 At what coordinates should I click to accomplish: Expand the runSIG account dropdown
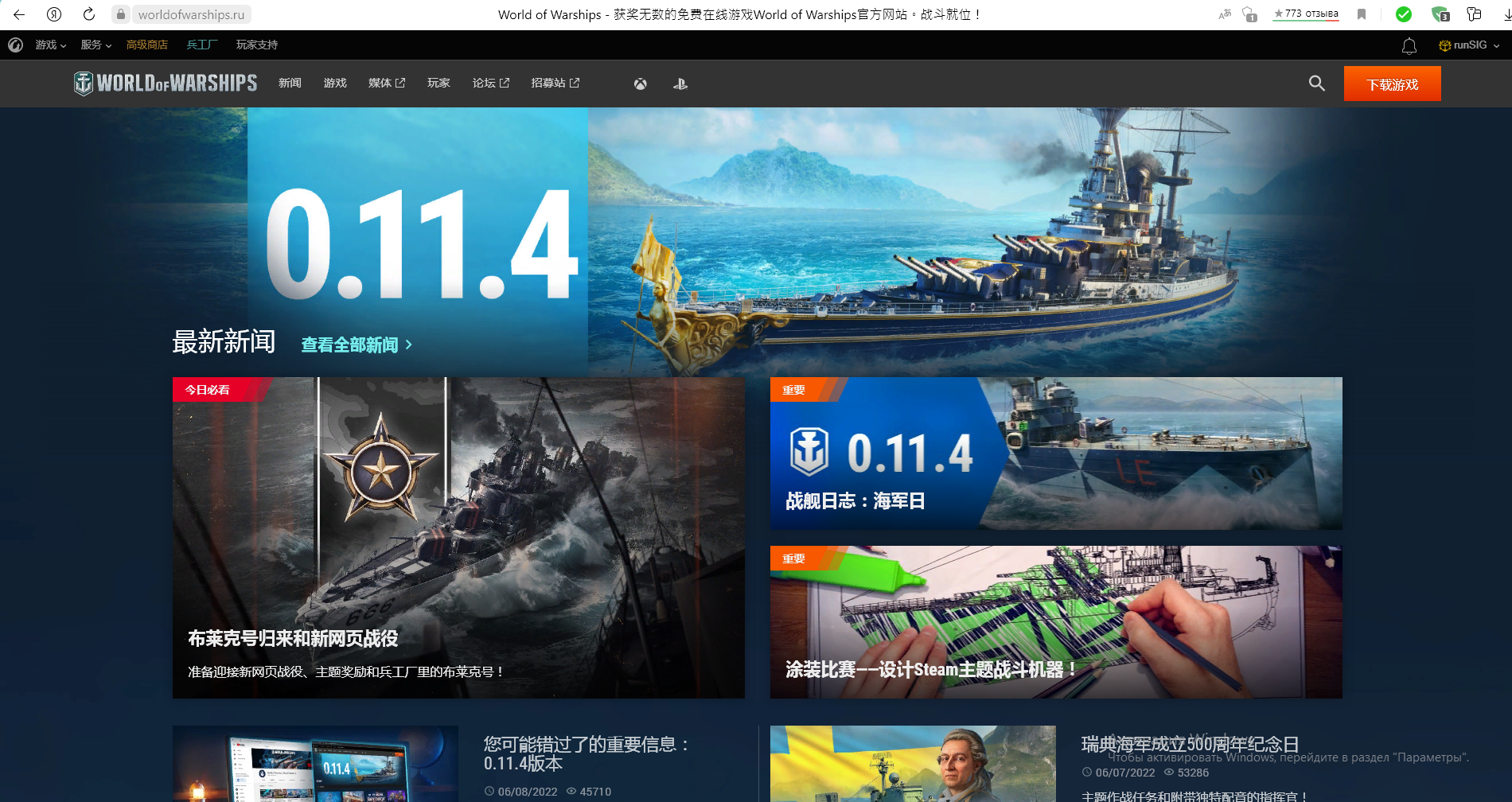tap(1469, 45)
